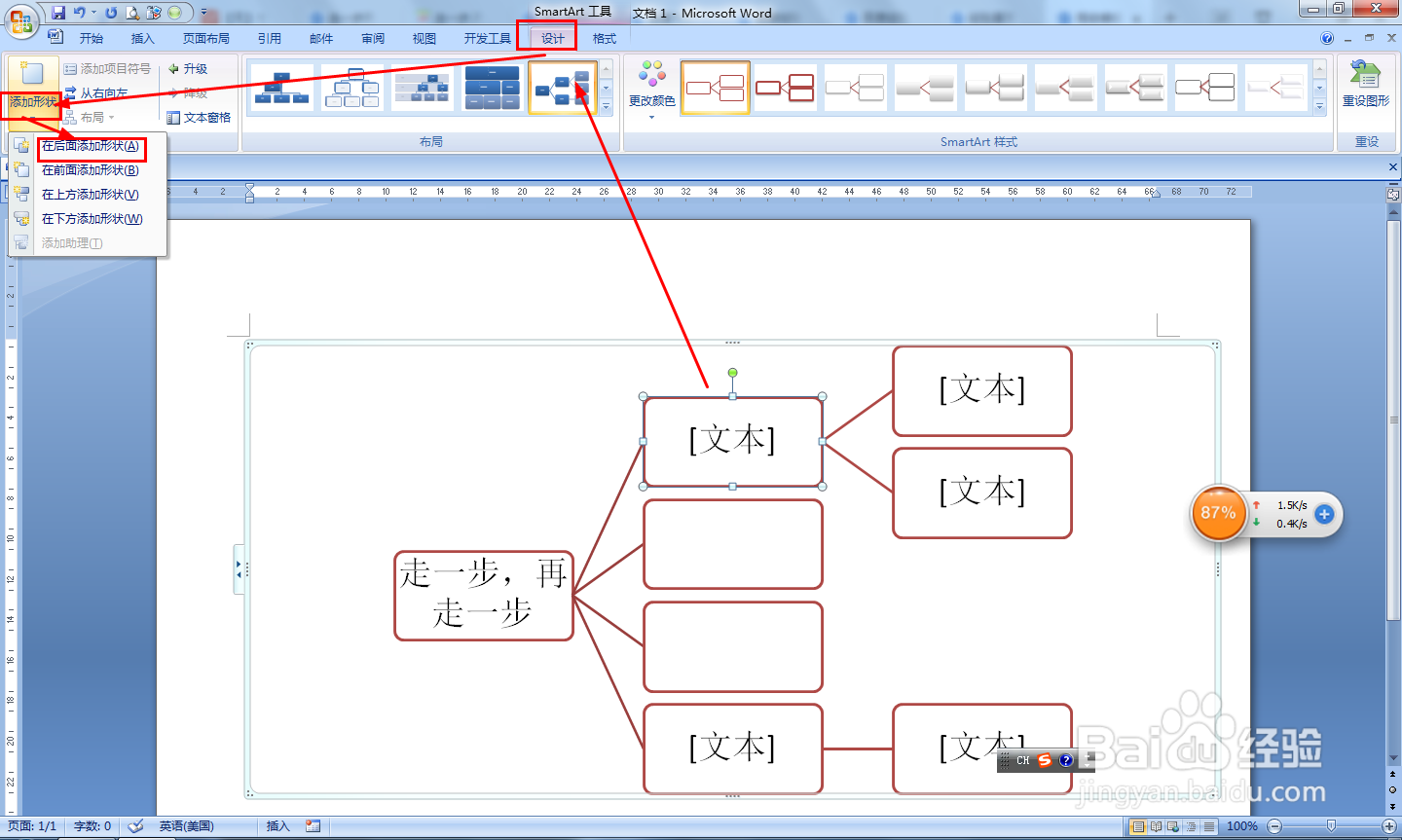The image size is (1402, 840).
Task: Customize the Quick Access Toolbar dropdown
Action: [x=204, y=13]
